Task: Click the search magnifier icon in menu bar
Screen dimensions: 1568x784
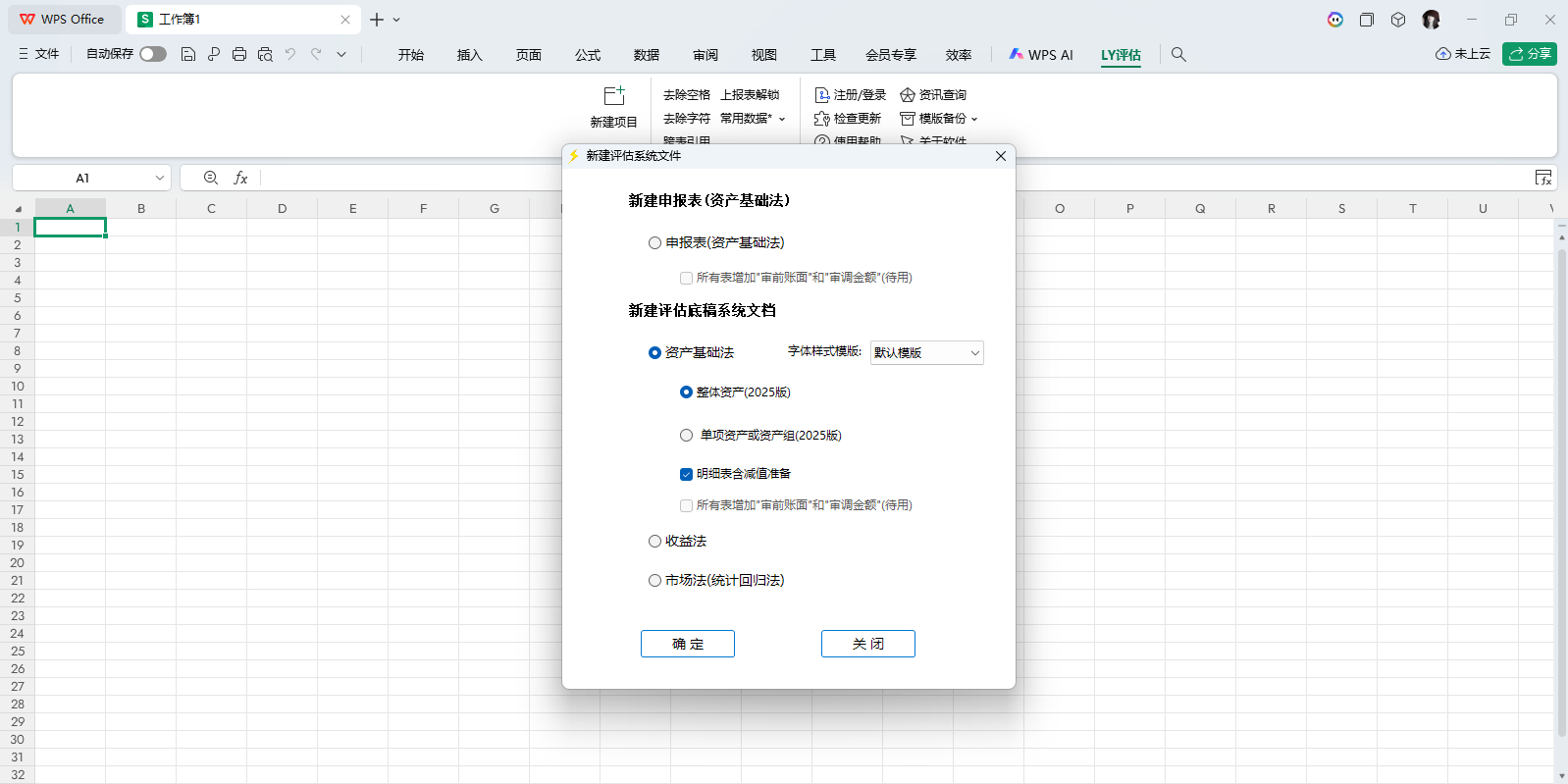Action: pyautogui.click(x=1178, y=55)
